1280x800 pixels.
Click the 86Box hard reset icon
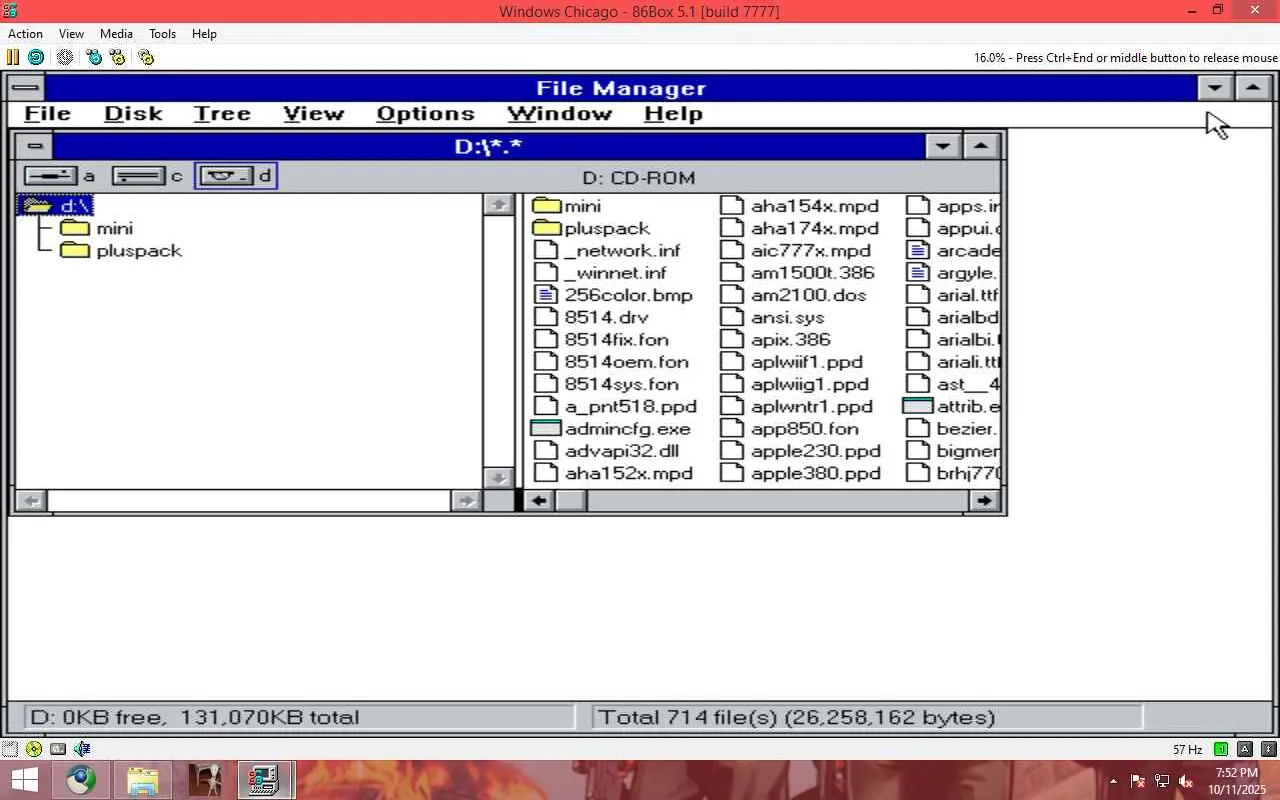[x=36, y=57]
